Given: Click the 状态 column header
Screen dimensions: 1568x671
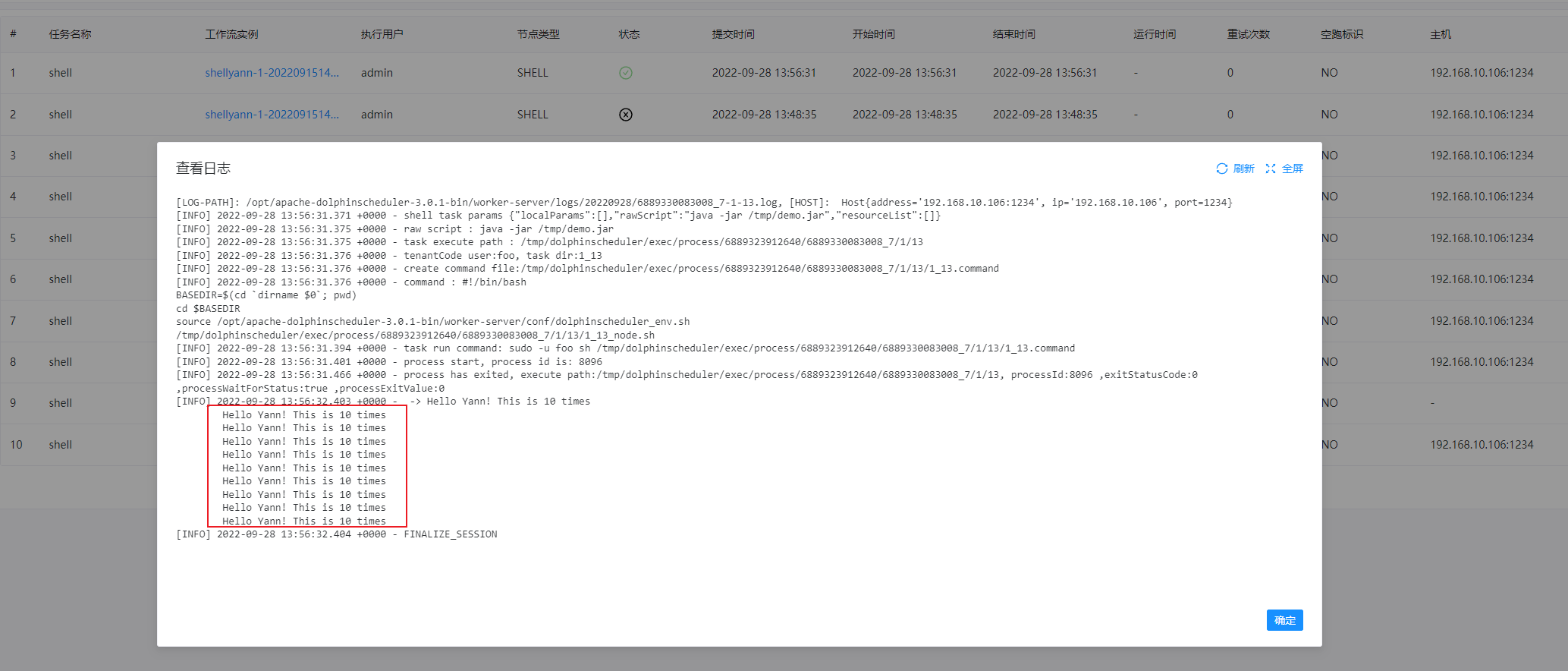Looking at the screenshot, I should (x=630, y=34).
